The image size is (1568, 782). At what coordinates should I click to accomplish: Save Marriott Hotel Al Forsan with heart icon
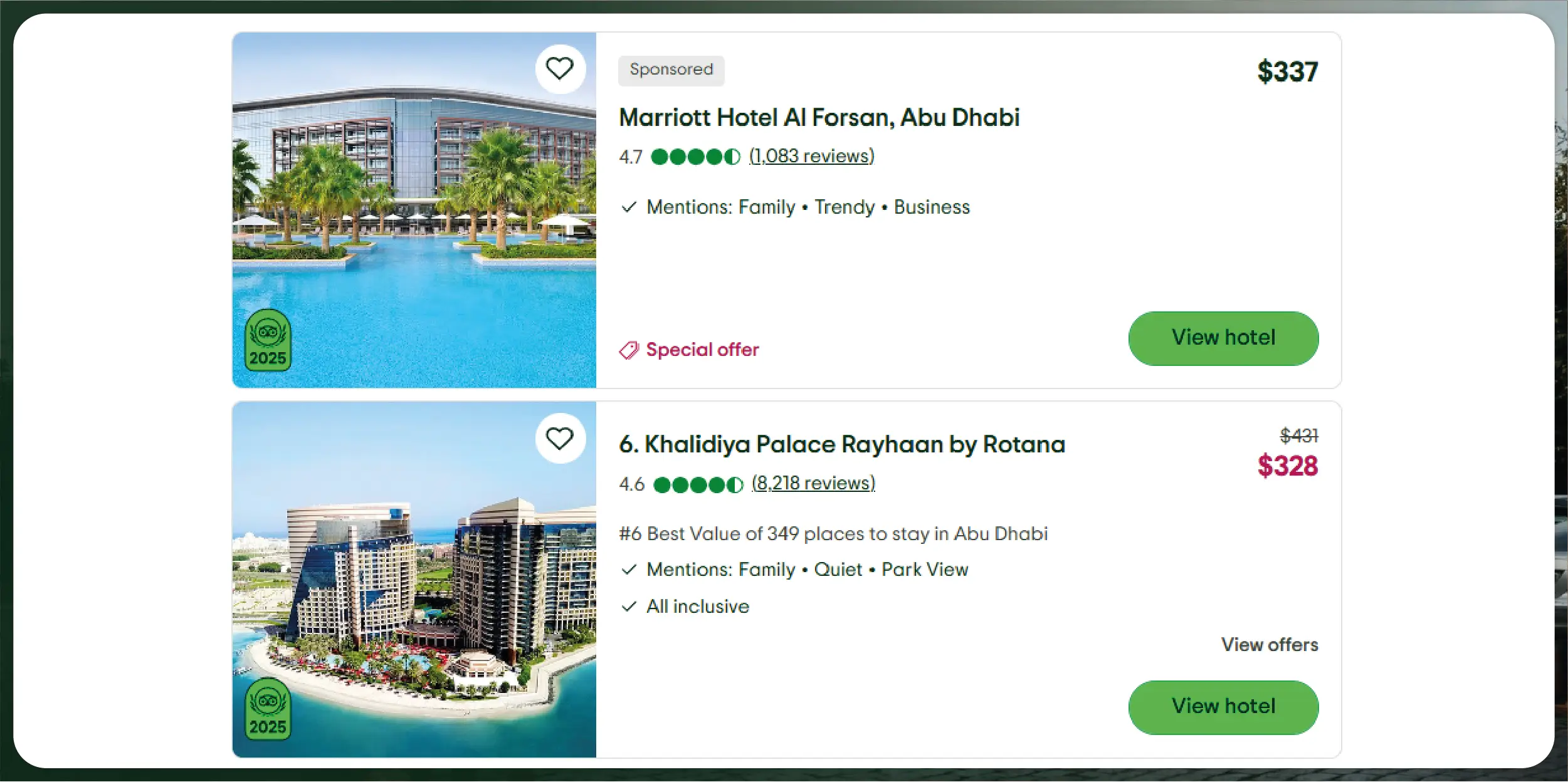click(x=560, y=68)
